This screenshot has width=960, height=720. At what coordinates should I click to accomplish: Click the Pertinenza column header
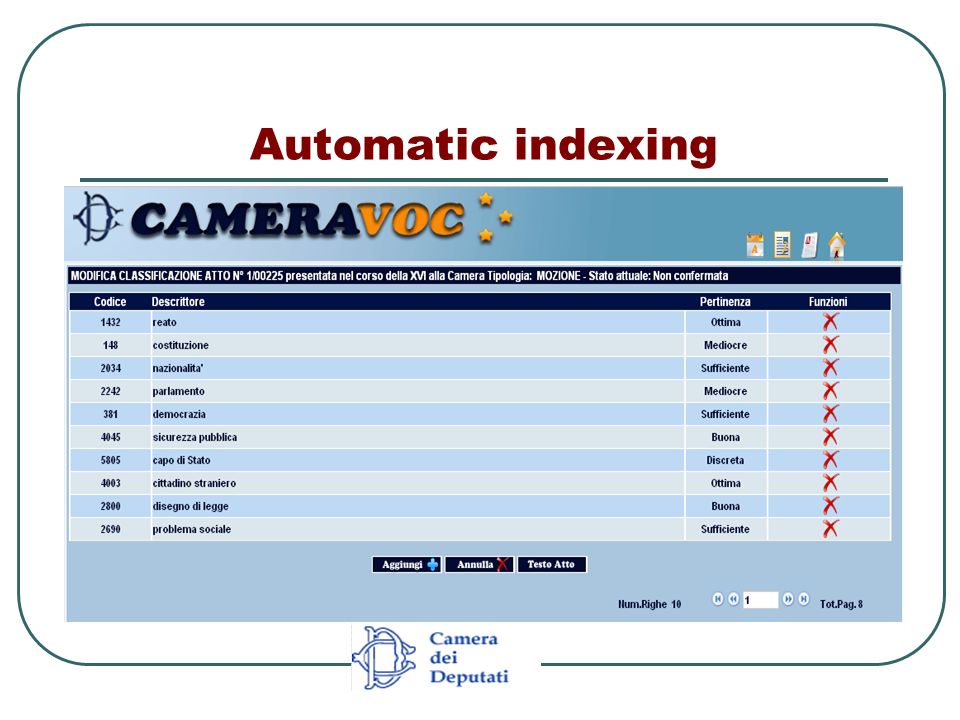click(725, 302)
